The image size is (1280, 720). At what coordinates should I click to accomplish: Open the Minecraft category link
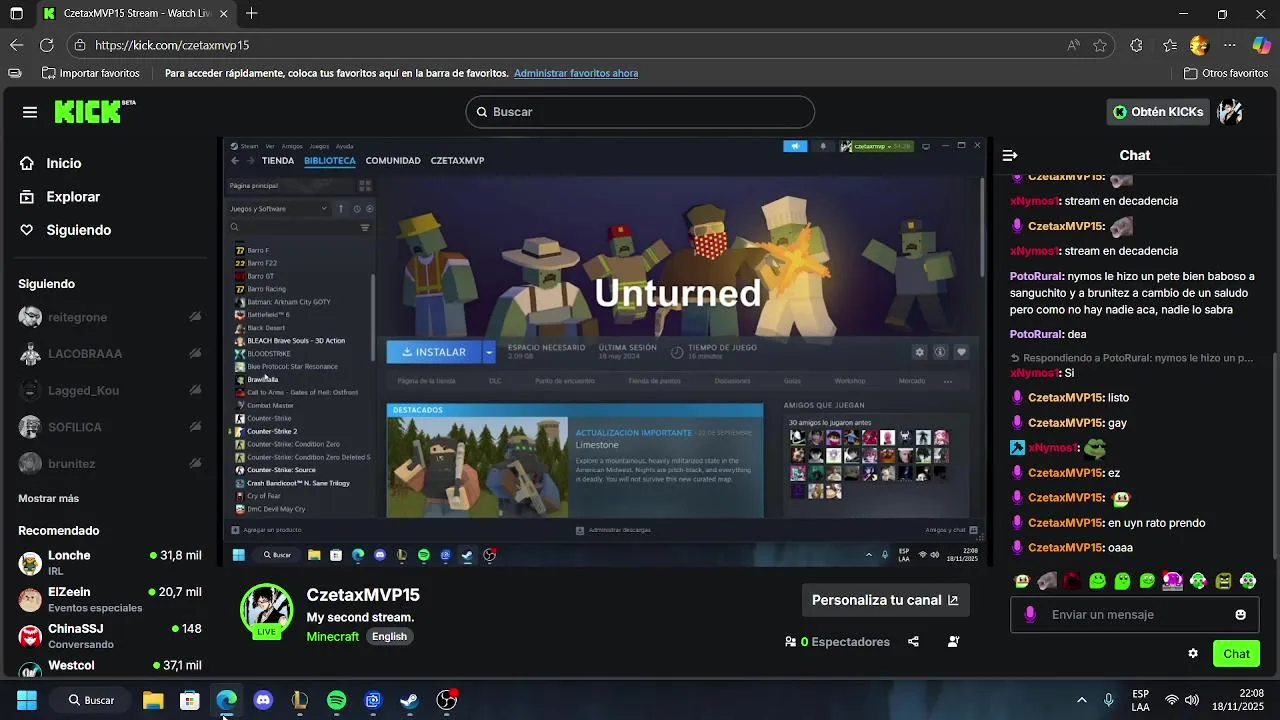[333, 636]
